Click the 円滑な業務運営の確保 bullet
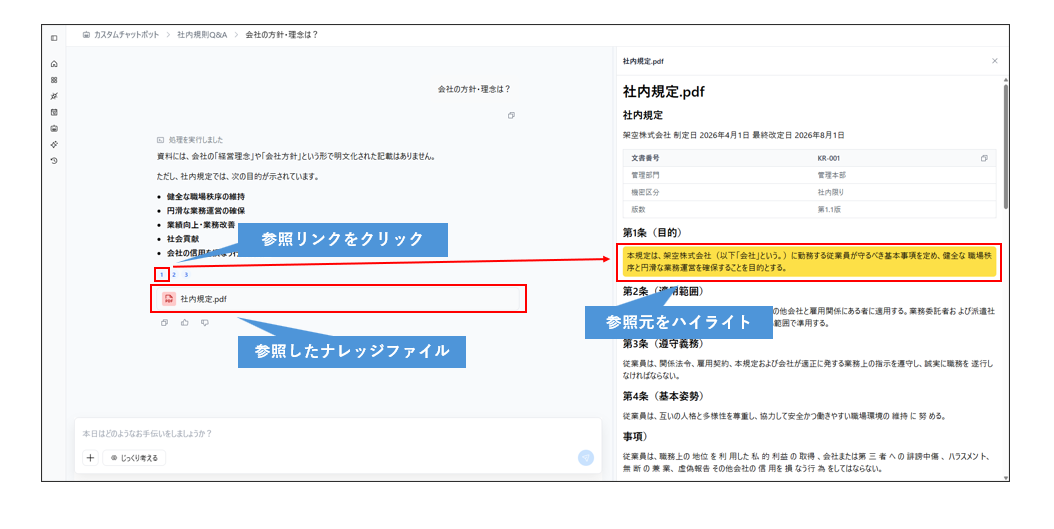 tap(206, 211)
